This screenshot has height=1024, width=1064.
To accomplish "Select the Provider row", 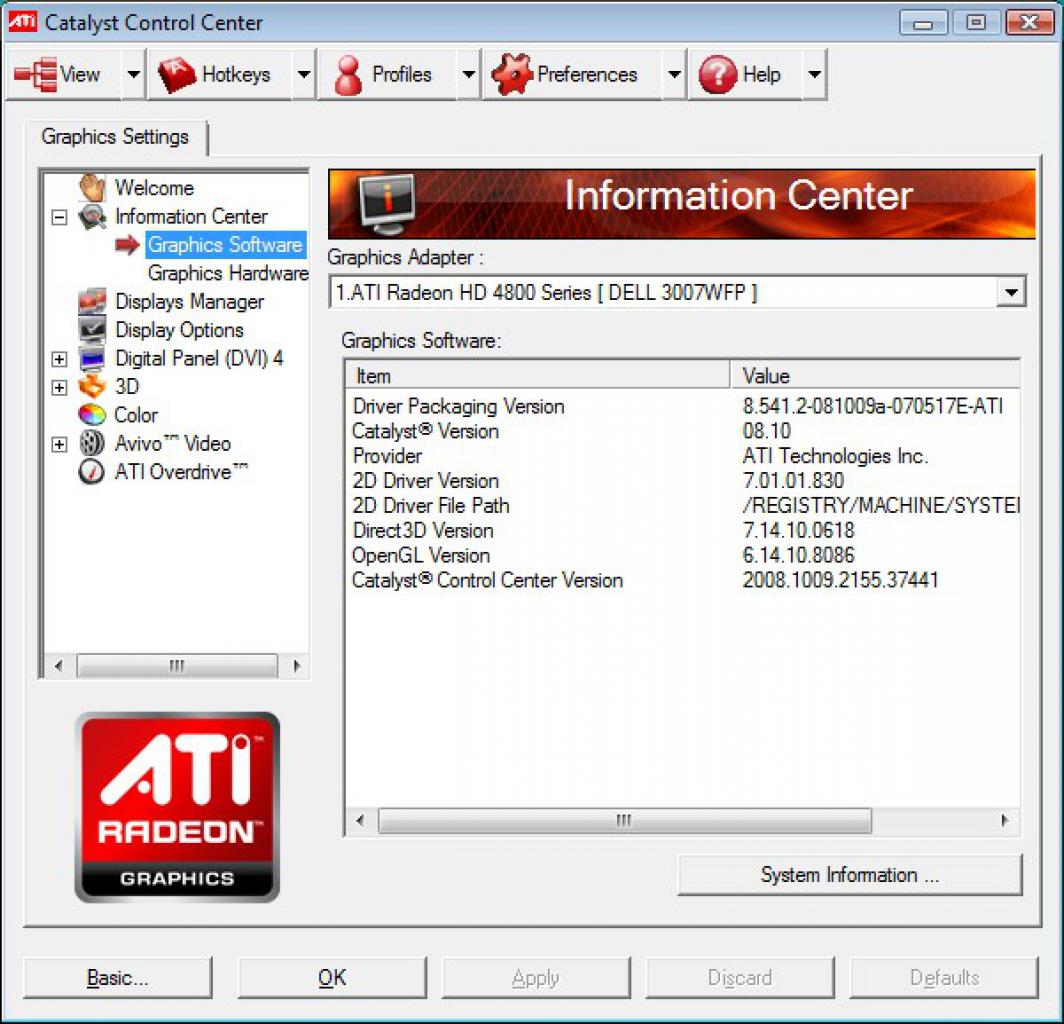I will point(683,456).
